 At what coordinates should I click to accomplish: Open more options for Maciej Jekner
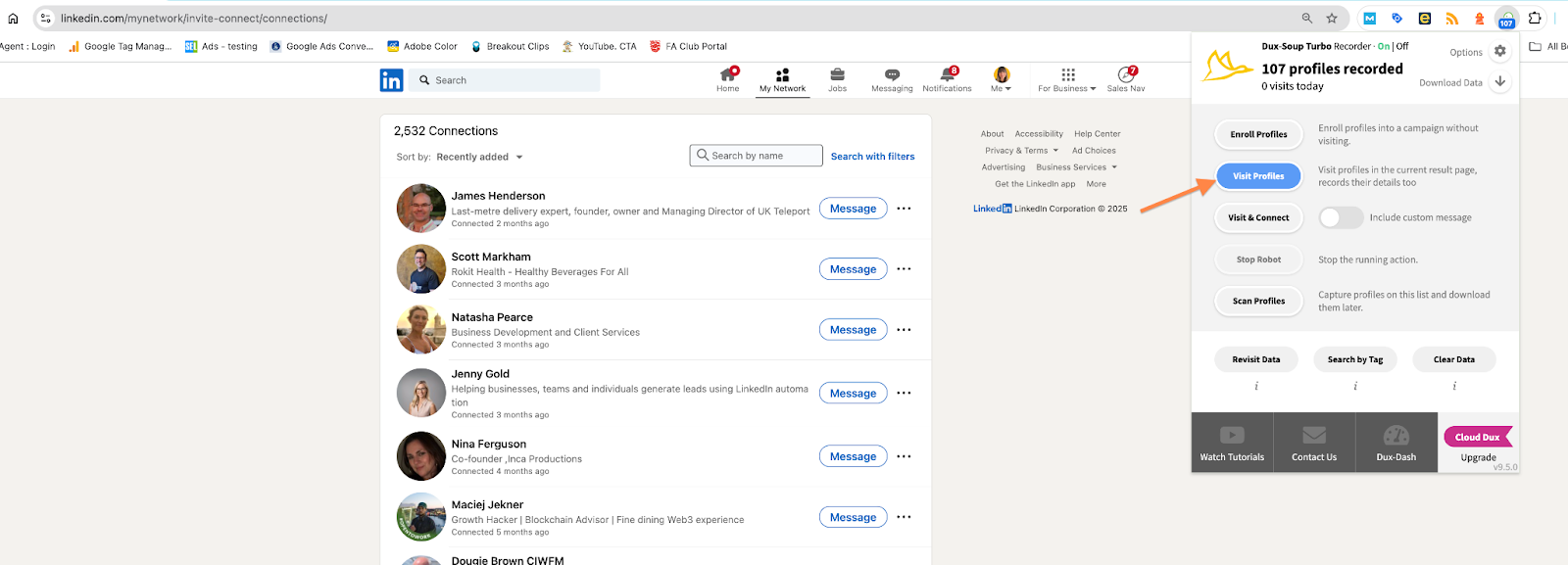pos(904,517)
